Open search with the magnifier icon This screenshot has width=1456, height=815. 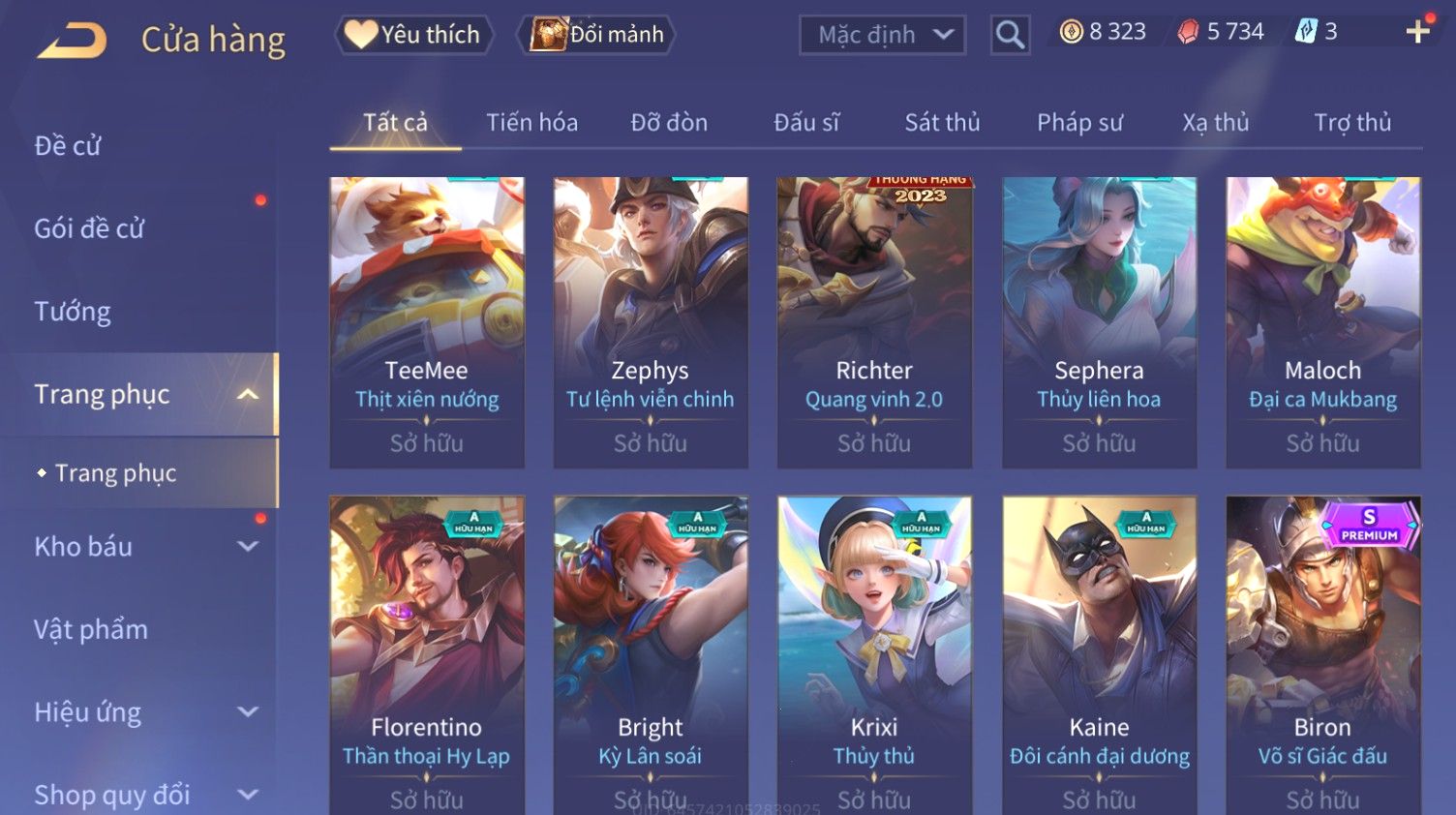click(1010, 35)
